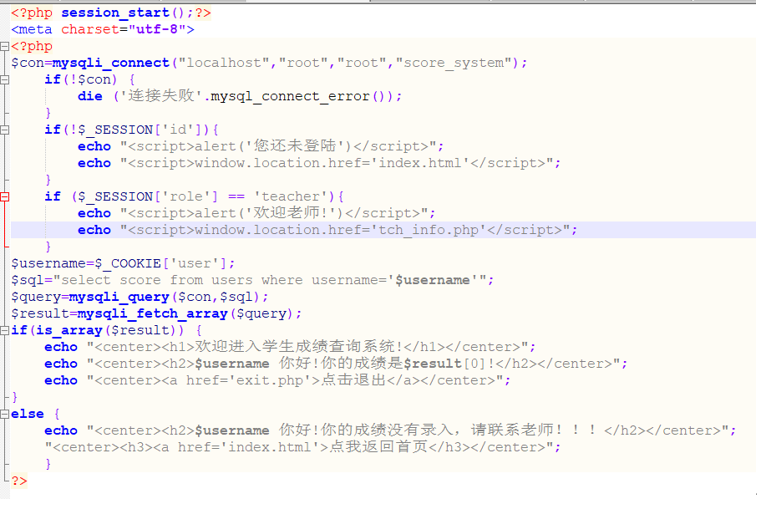Click the 点我返回首页 h3 line
757x507 pixels.
click(303, 447)
